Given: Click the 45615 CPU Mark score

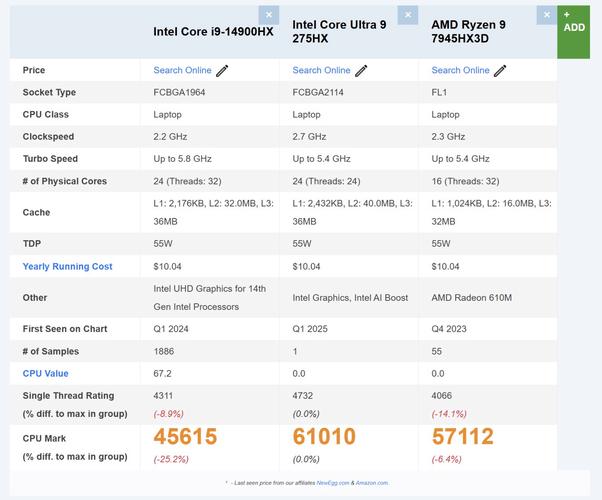Looking at the screenshot, I should click(185, 436).
